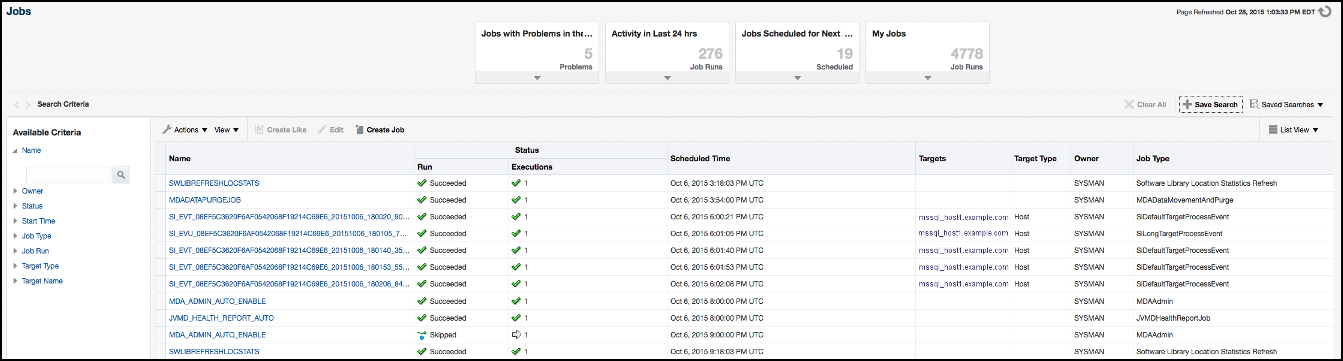Click the Save Search button
Viewport: 1343px width, 361px height.
(1211, 104)
